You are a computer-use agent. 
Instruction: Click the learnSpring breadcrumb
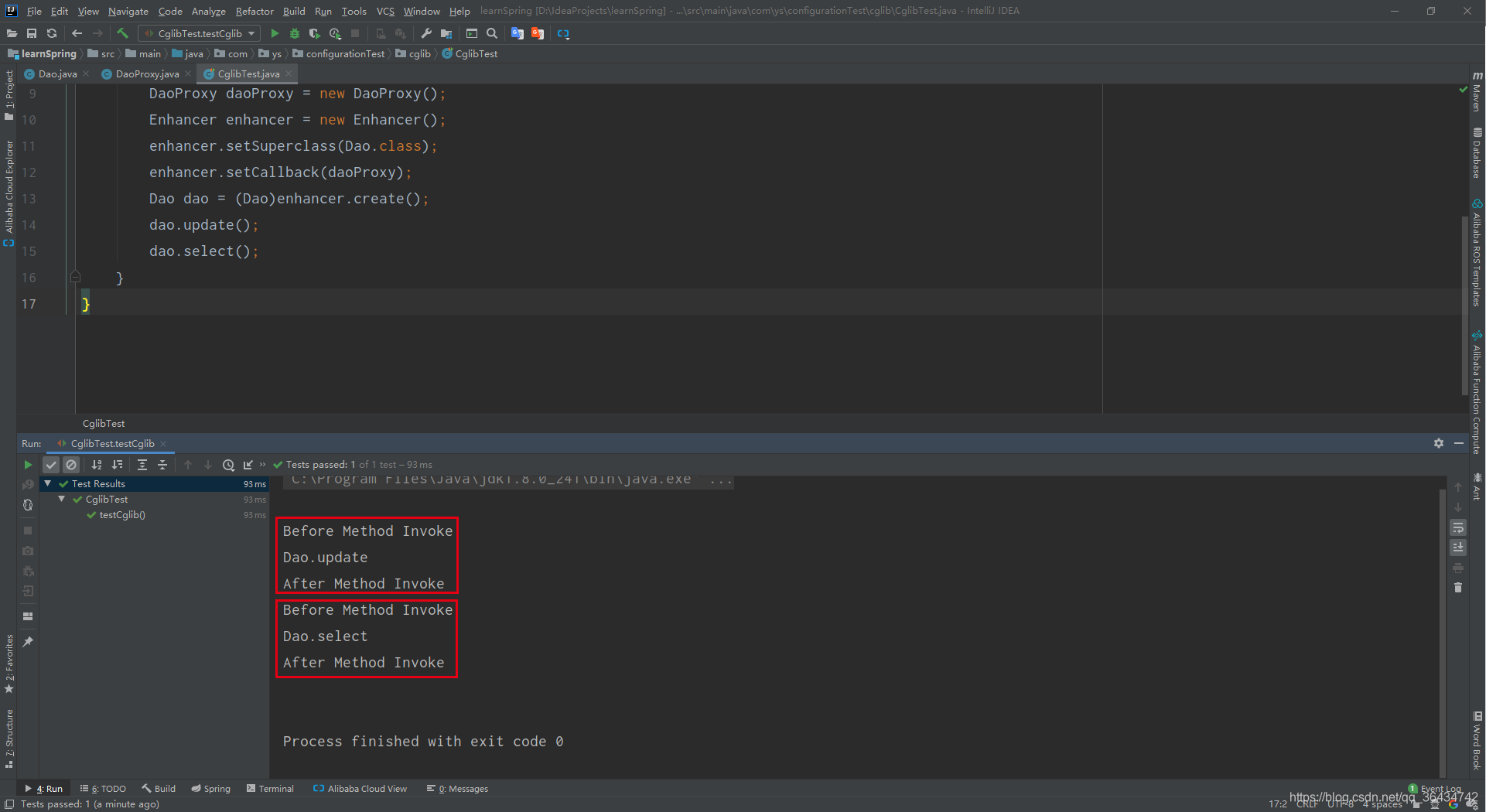[43, 54]
